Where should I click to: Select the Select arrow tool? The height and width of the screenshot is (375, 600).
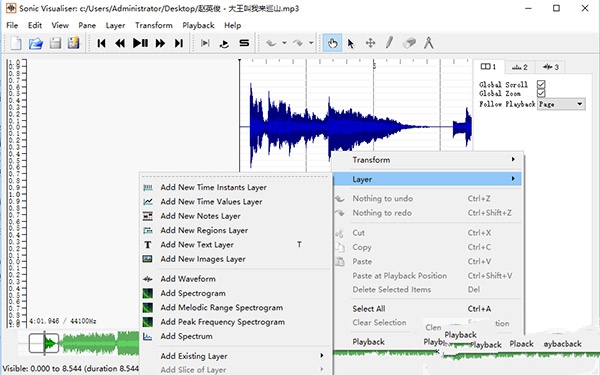coord(351,43)
